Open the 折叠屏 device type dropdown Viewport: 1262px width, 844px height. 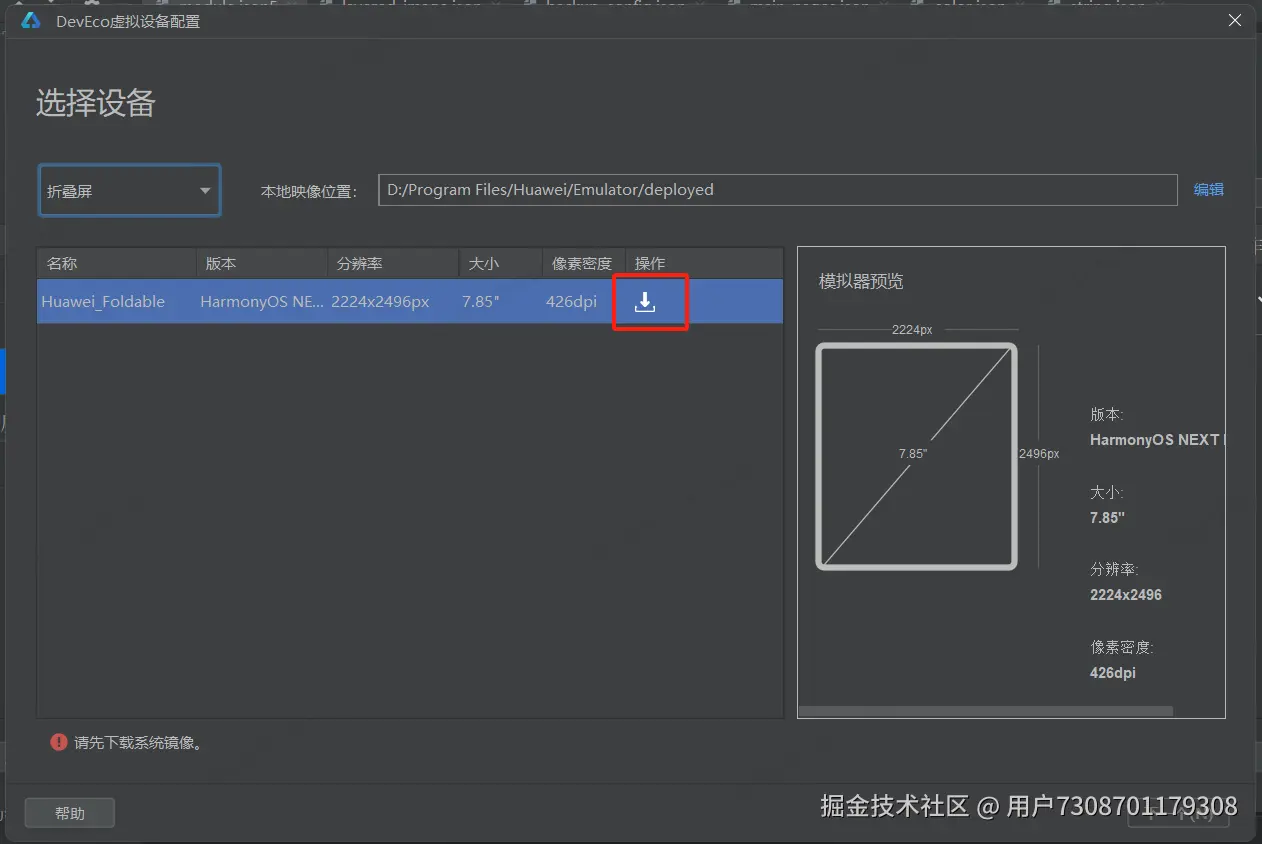point(129,190)
